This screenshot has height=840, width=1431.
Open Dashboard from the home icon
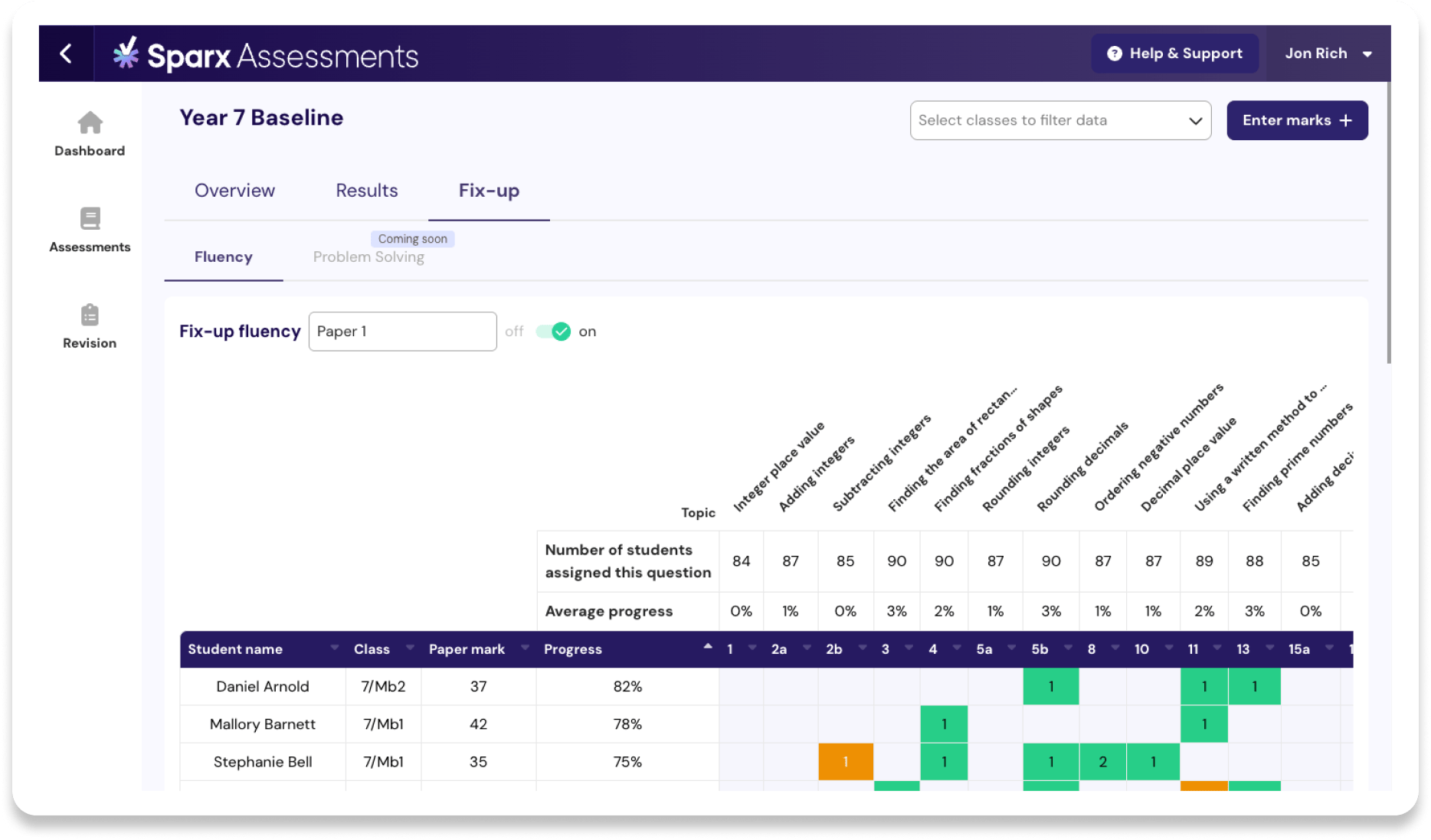[x=90, y=123]
